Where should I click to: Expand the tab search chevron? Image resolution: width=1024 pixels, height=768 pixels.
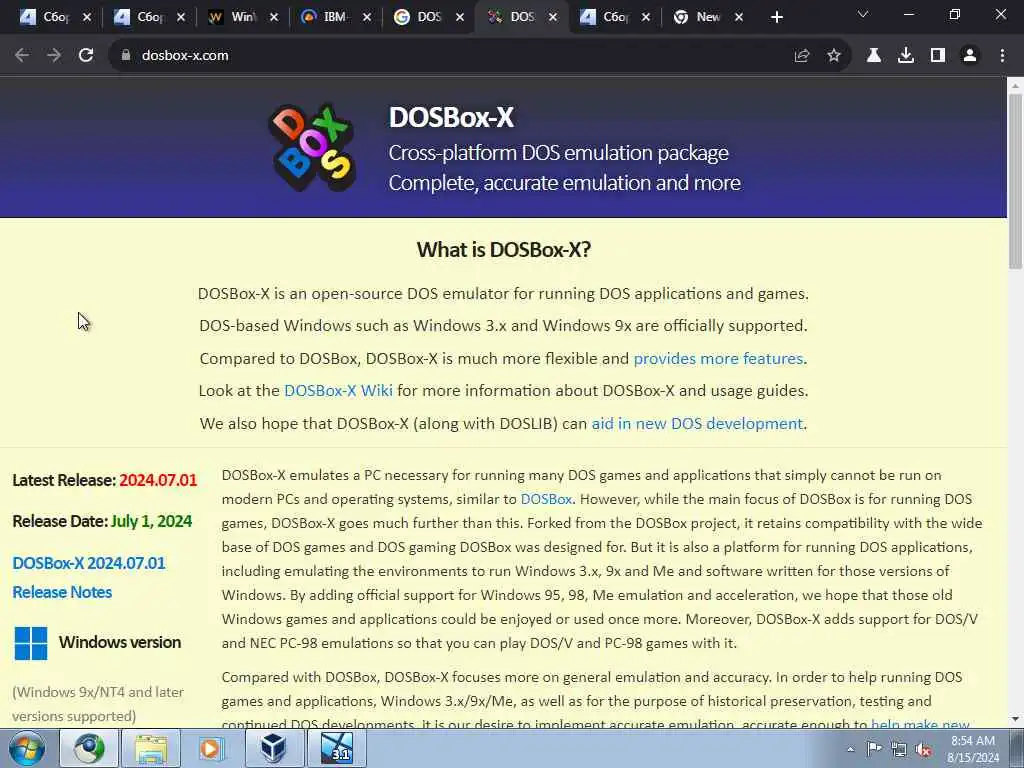click(863, 14)
